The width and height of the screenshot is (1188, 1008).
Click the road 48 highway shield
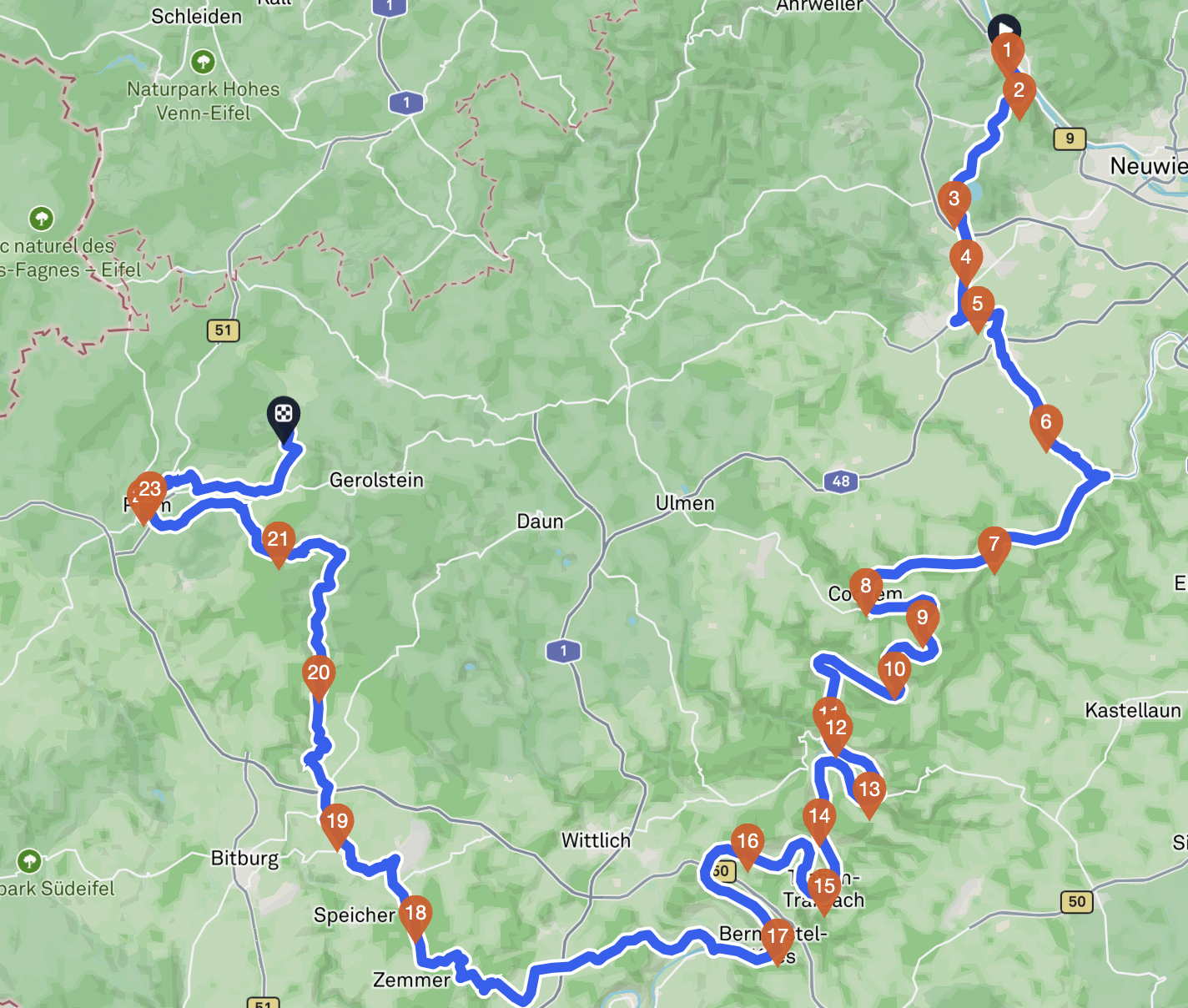841,481
